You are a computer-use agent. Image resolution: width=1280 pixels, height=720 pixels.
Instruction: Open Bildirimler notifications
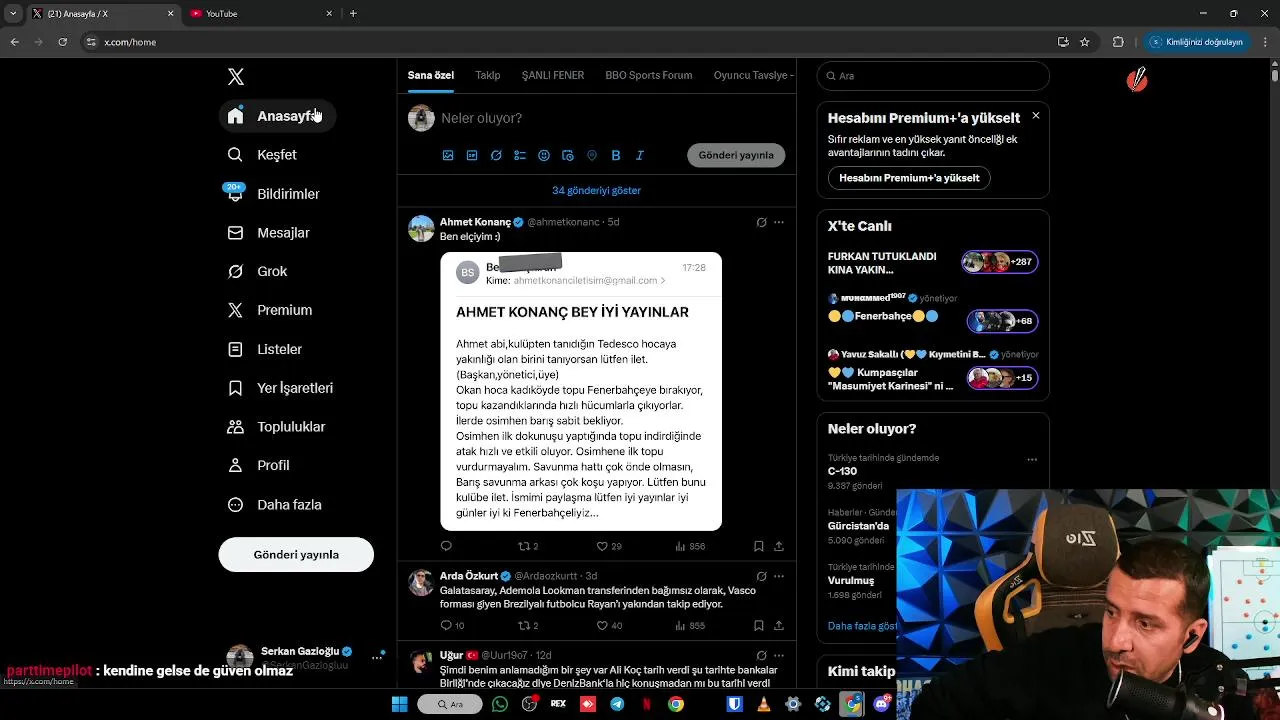pos(273,194)
